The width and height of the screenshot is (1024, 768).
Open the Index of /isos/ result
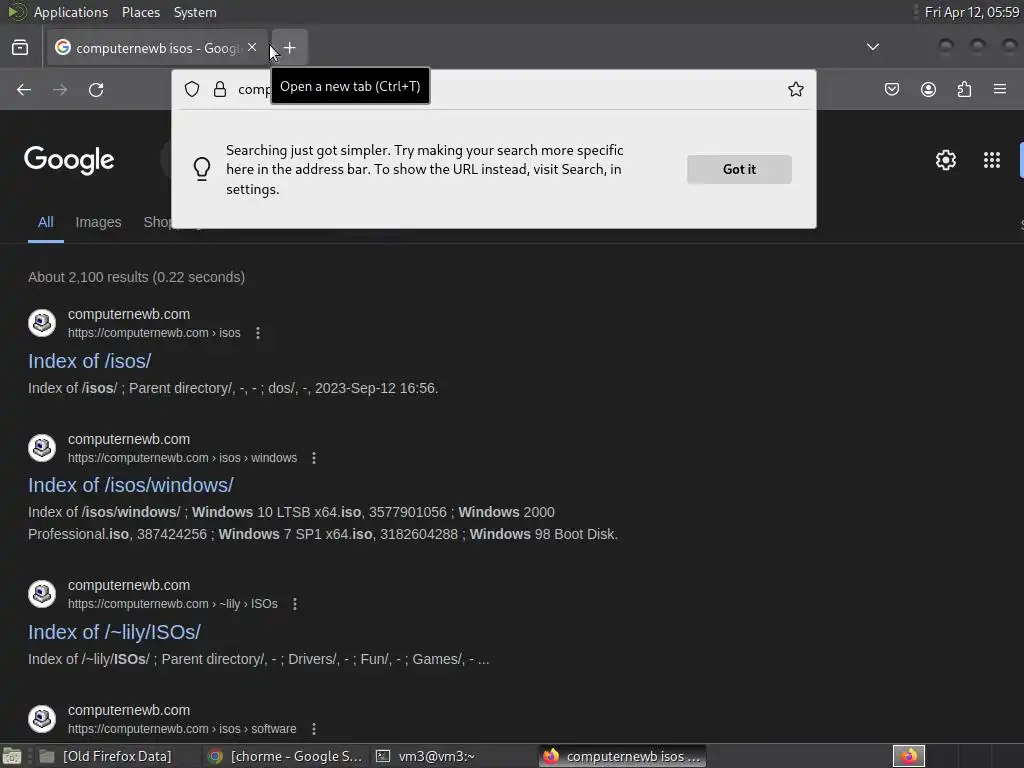[89, 360]
